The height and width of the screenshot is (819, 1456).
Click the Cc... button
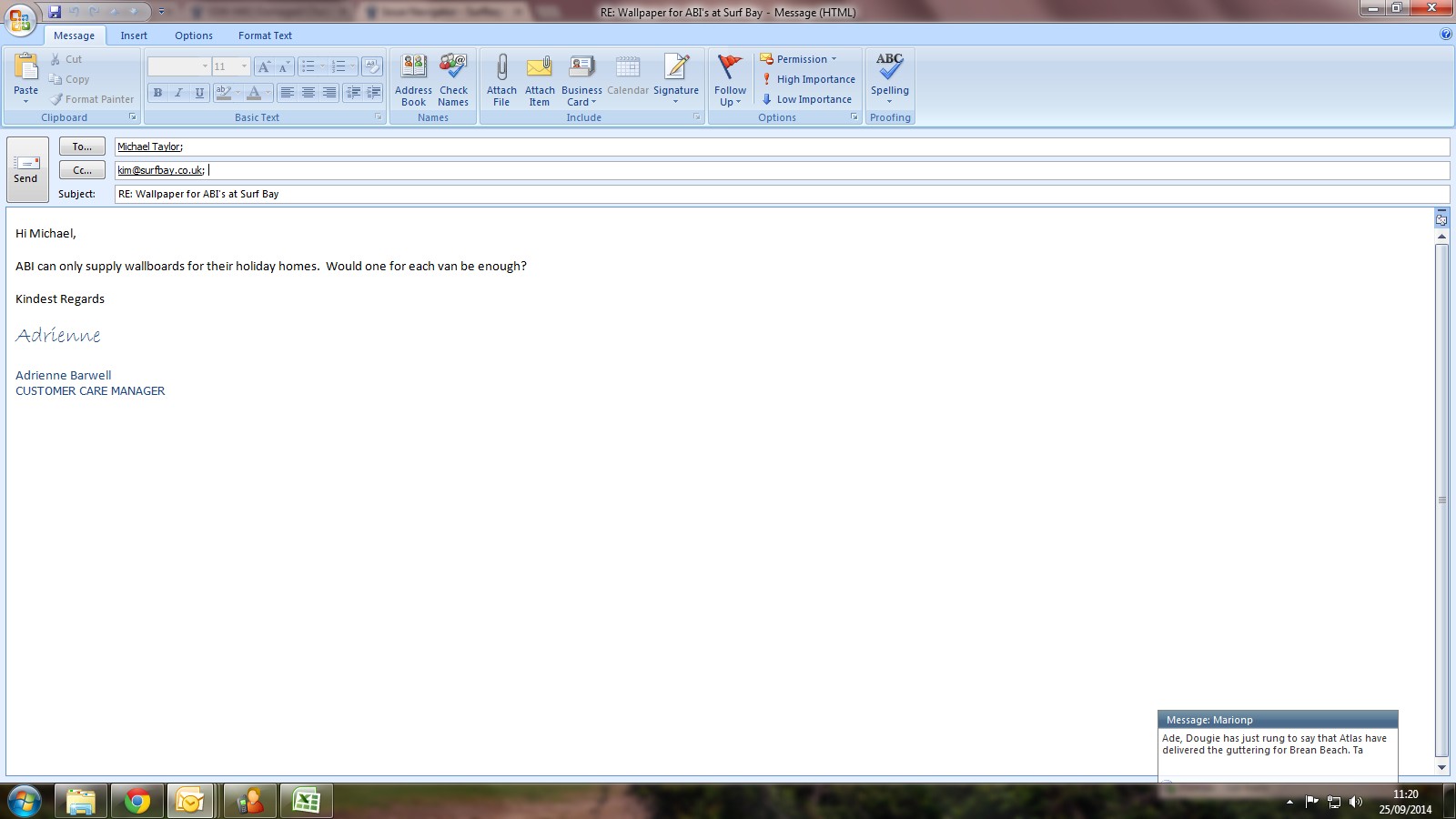pos(82,170)
